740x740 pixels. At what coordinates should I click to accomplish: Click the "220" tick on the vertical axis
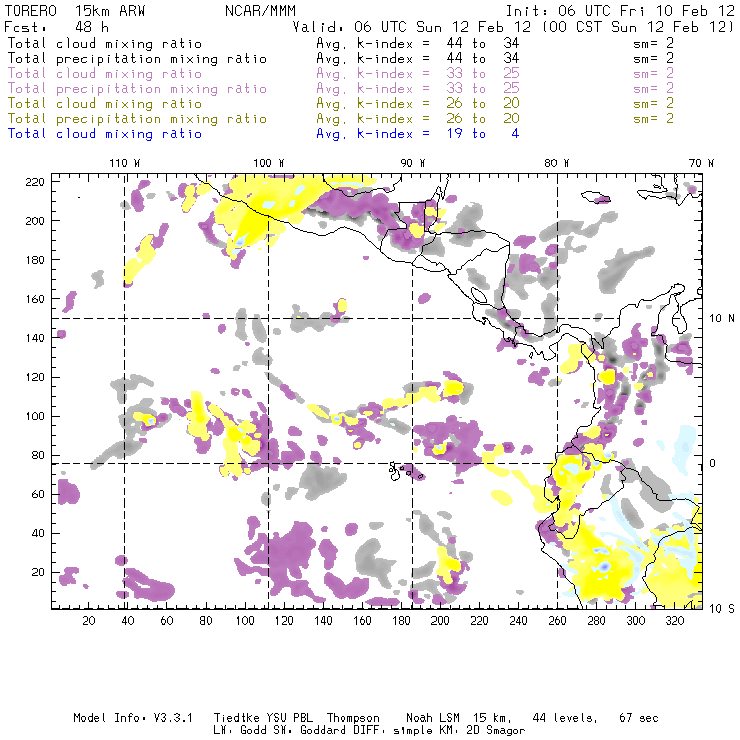[35, 182]
